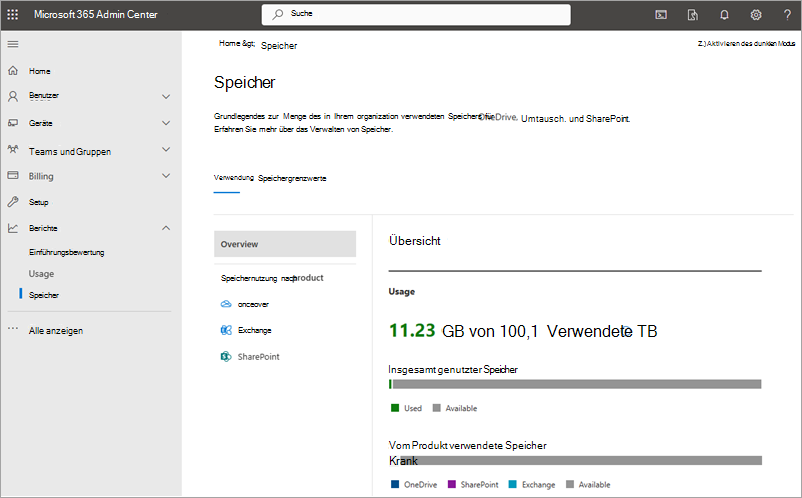Click the Übersicht heading
The width and height of the screenshot is (802, 498).
pos(414,241)
